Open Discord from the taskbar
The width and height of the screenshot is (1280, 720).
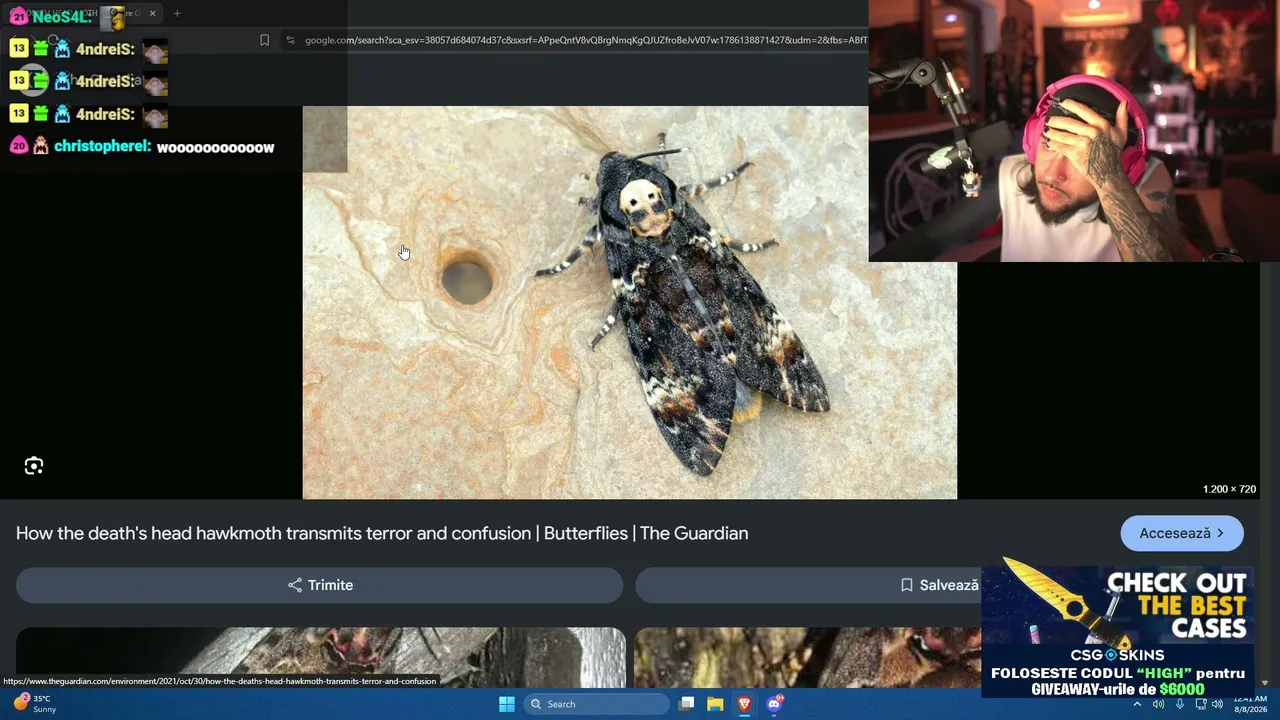[x=773, y=704]
